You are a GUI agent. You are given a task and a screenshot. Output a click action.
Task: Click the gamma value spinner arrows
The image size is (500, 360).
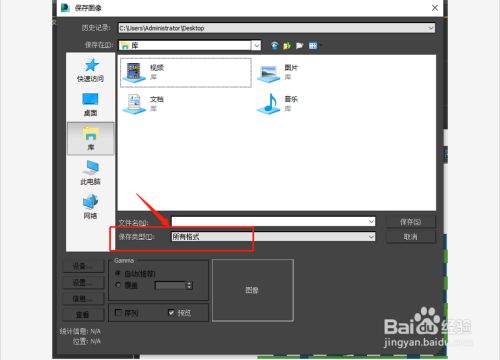pyautogui.click(x=189, y=285)
